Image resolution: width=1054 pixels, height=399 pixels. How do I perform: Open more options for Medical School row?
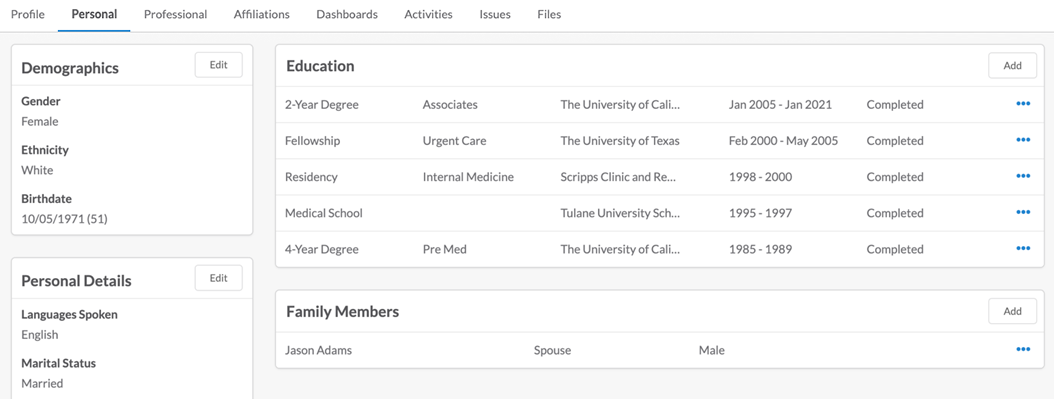(x=1023, y=213)
